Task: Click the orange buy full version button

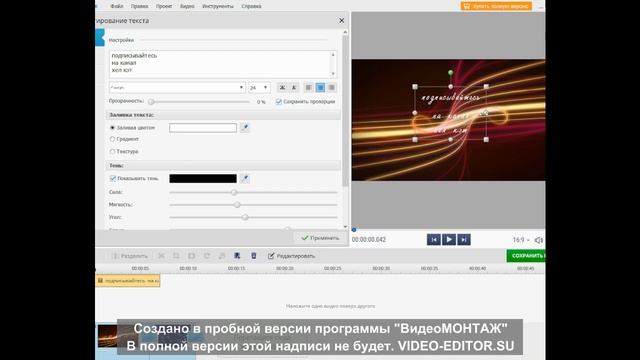Action: tap(496, 6)
